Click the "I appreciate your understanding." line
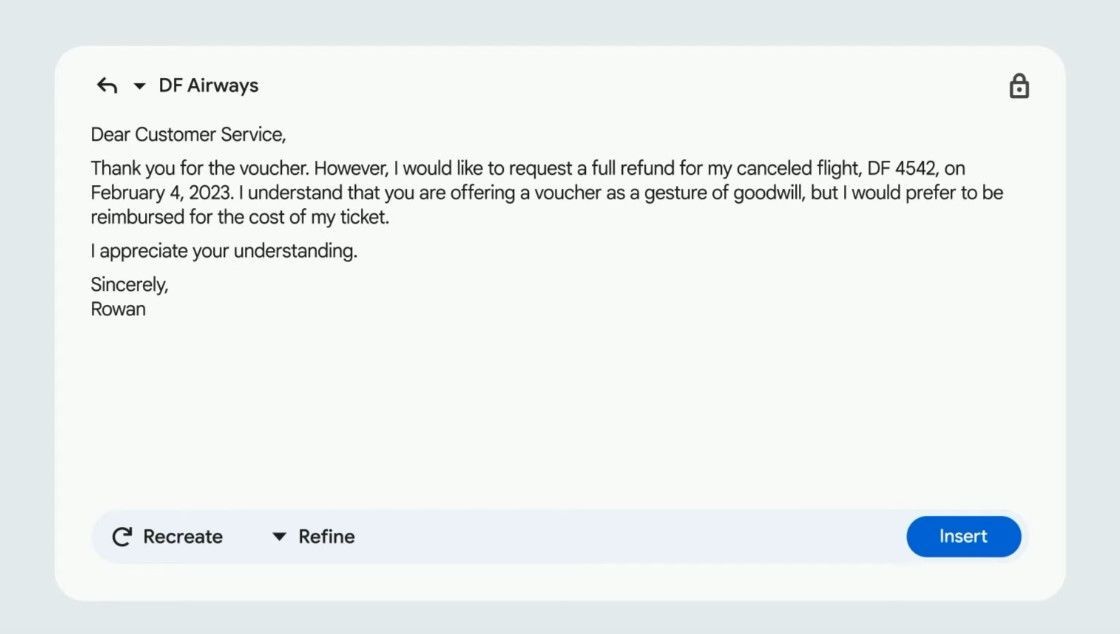The height and width of the screenshot is (634, 1120). 223,251
